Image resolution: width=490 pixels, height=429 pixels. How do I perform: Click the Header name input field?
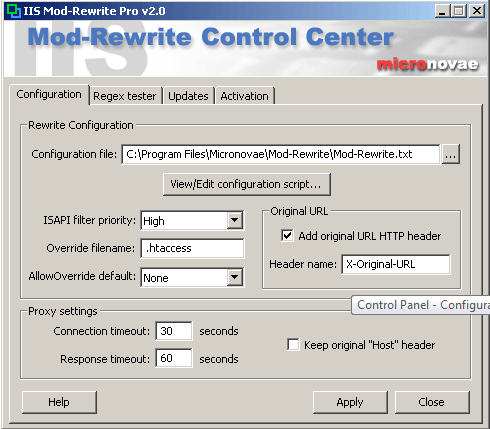(396, 264)
